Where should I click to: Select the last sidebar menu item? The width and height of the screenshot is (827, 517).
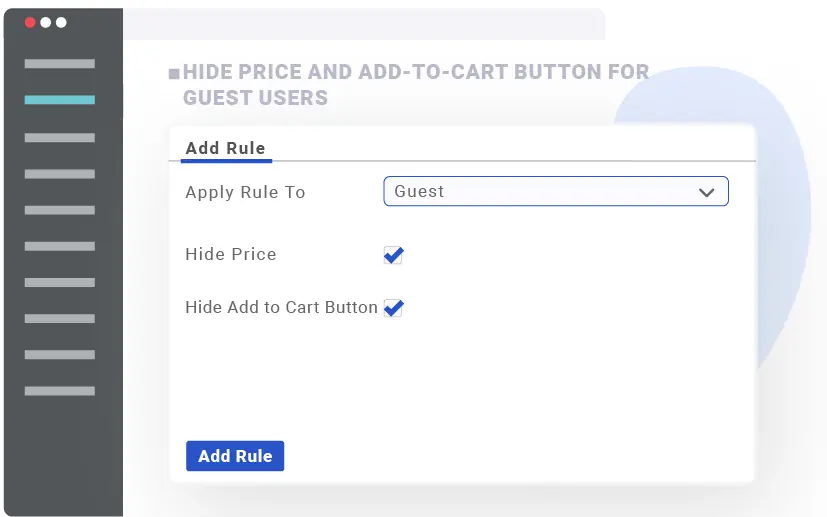(60, 391)
